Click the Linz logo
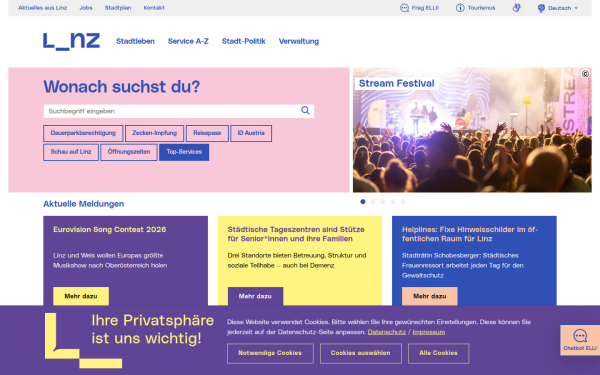The image size is (600, 375). pos(72,41)
